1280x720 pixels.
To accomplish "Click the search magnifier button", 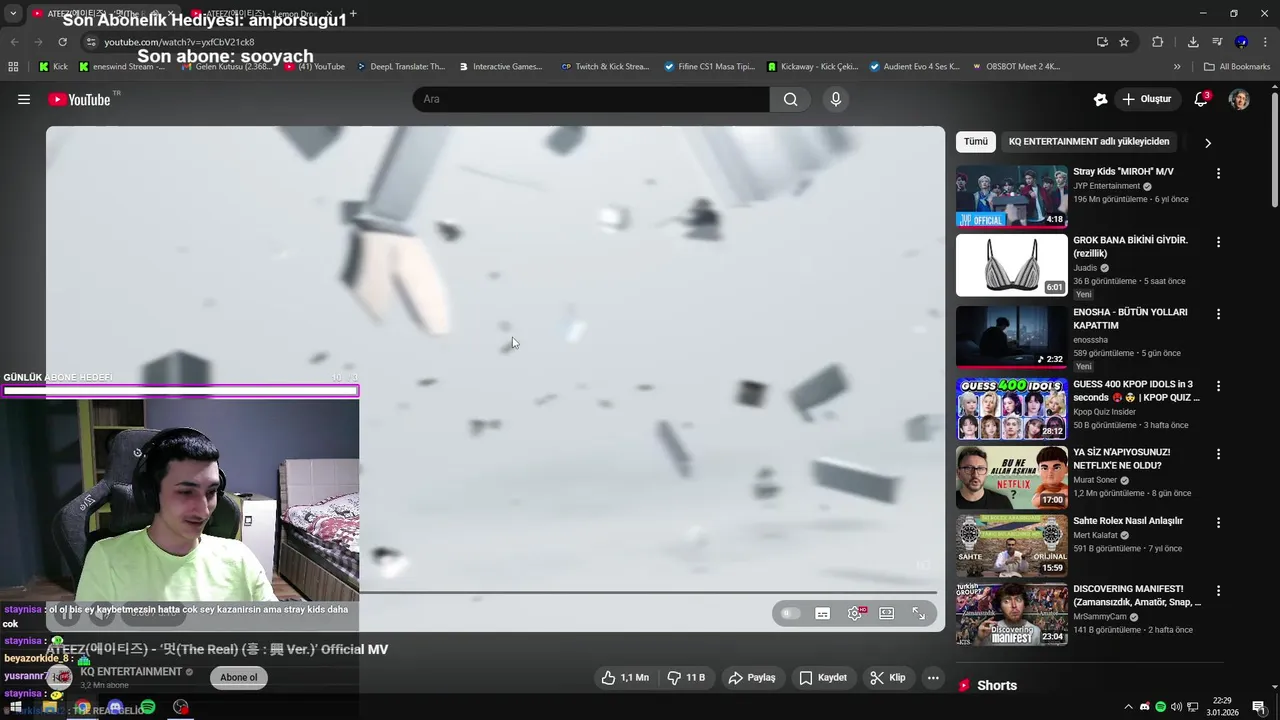I will [791, 99].
